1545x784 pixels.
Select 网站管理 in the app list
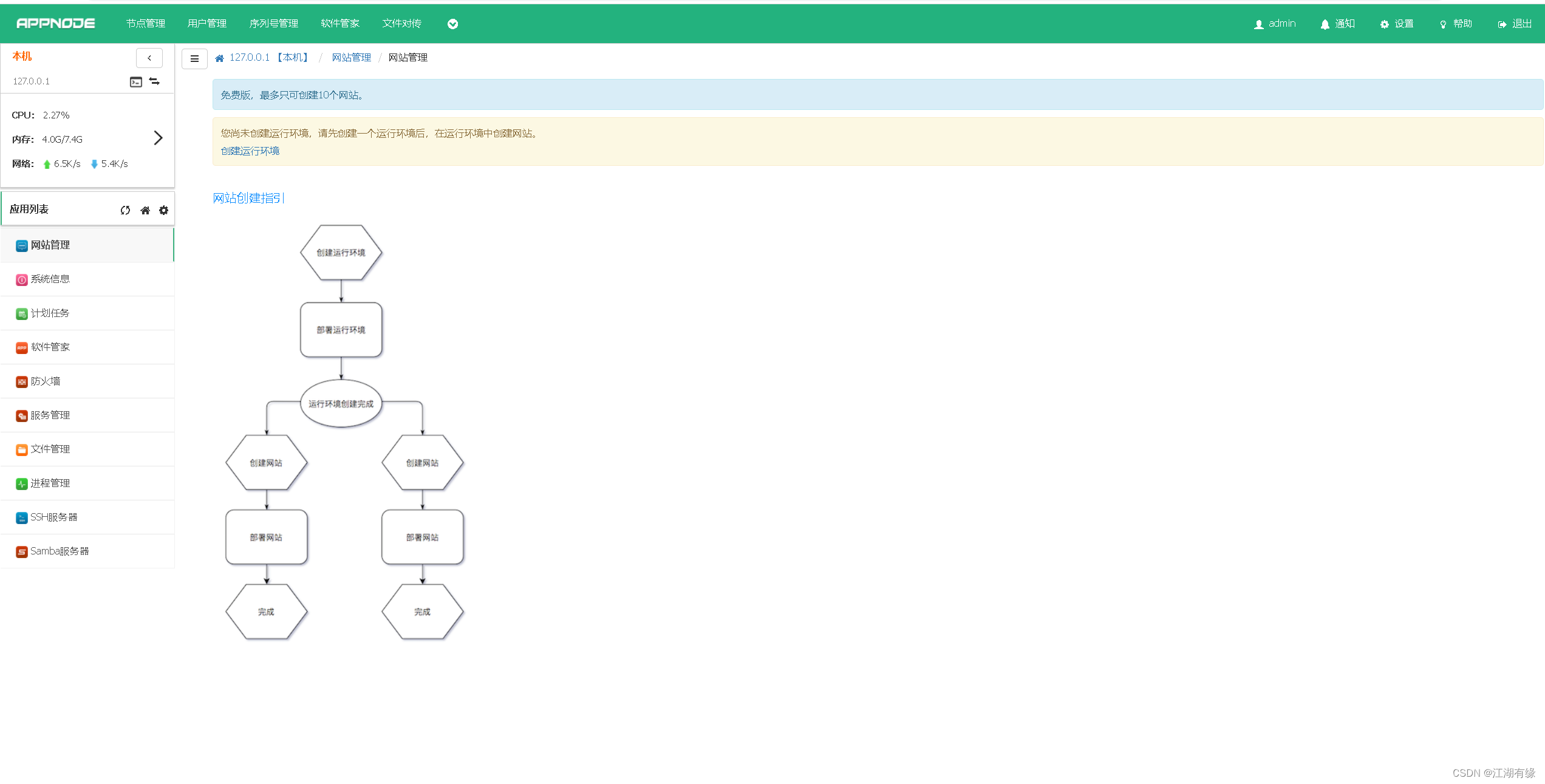[x=87, y=245]
